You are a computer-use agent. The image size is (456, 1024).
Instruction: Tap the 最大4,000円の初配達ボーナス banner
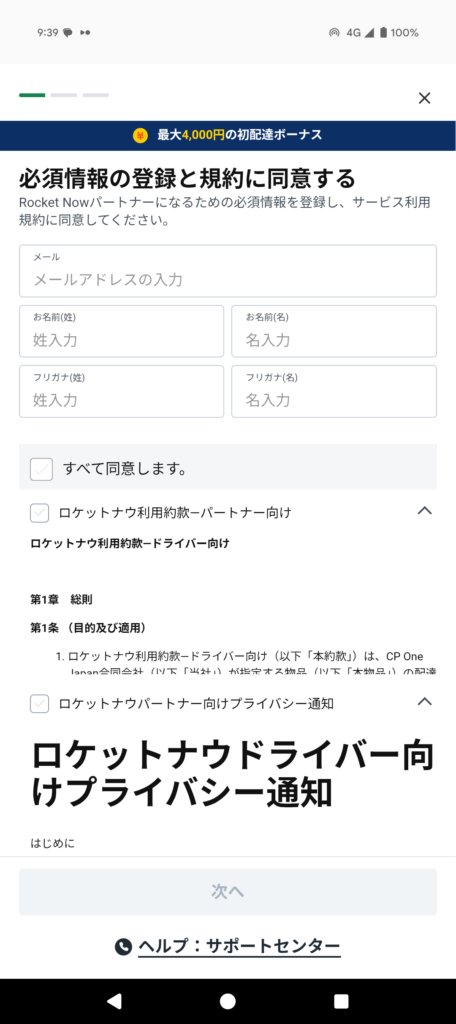[x=228, y=135]
